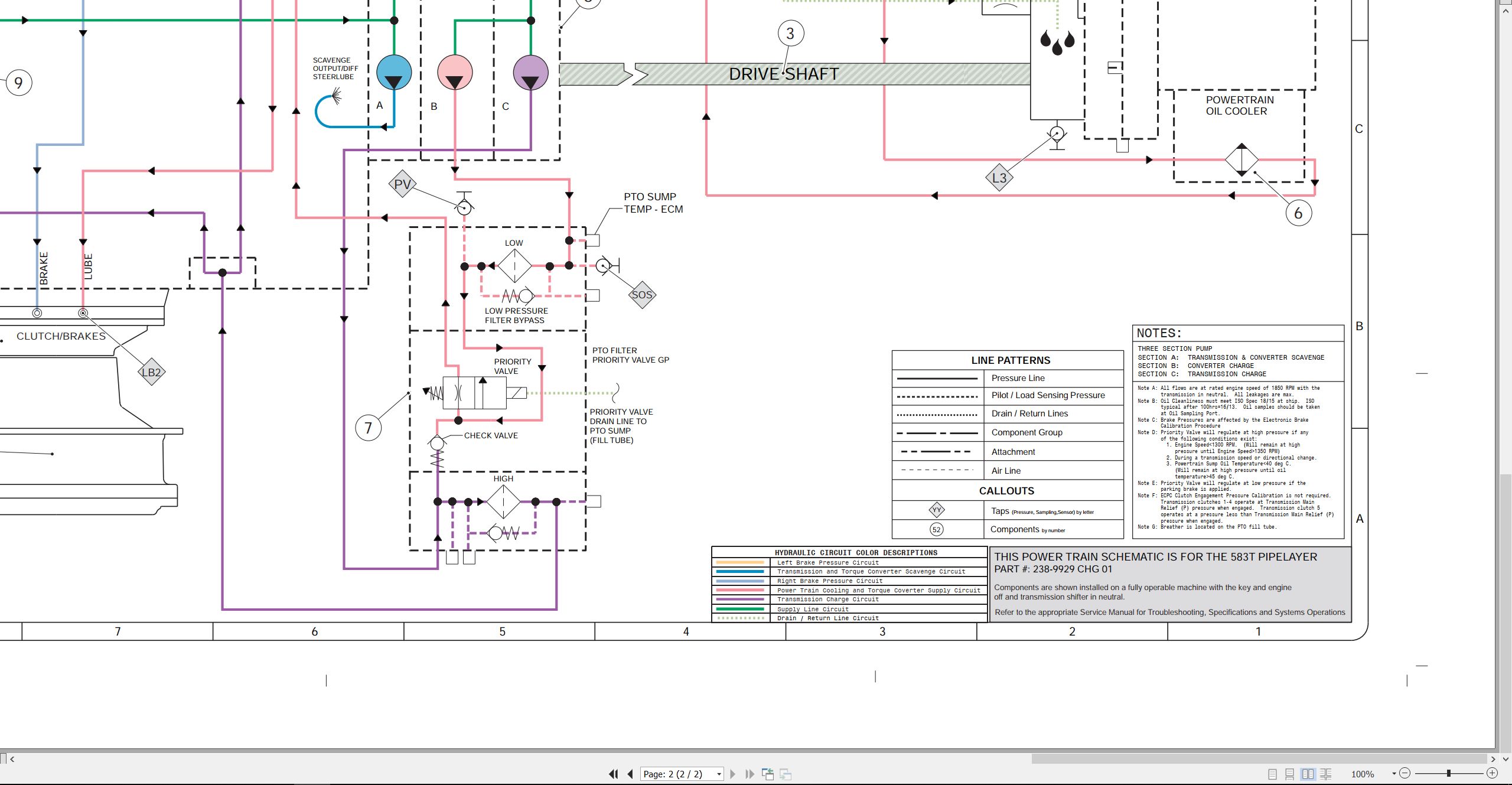Jump to next view icon
The width and height of the screenshot is (1512, 785).
(786, 774)
